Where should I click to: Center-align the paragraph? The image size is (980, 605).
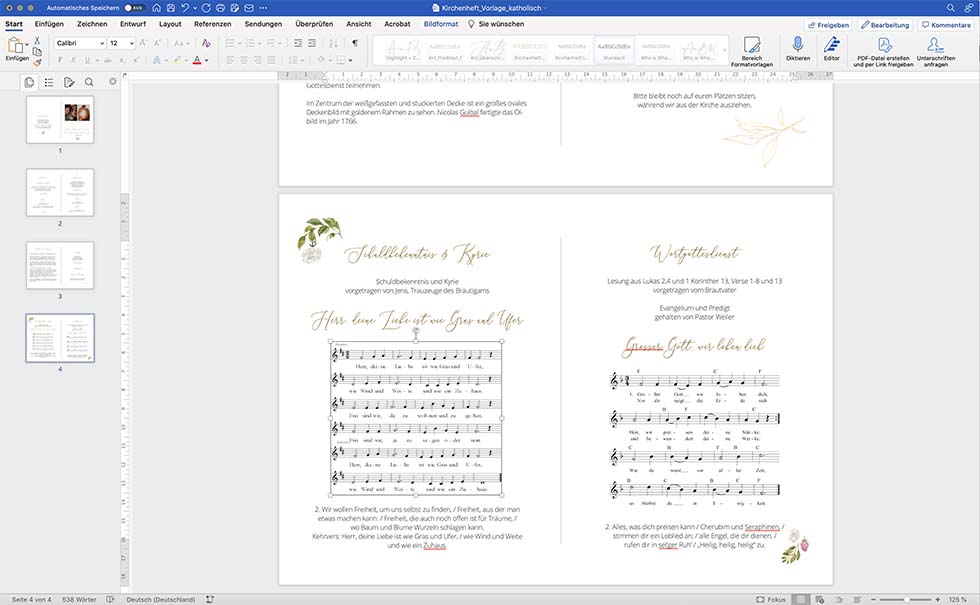(x=244, y=60)
